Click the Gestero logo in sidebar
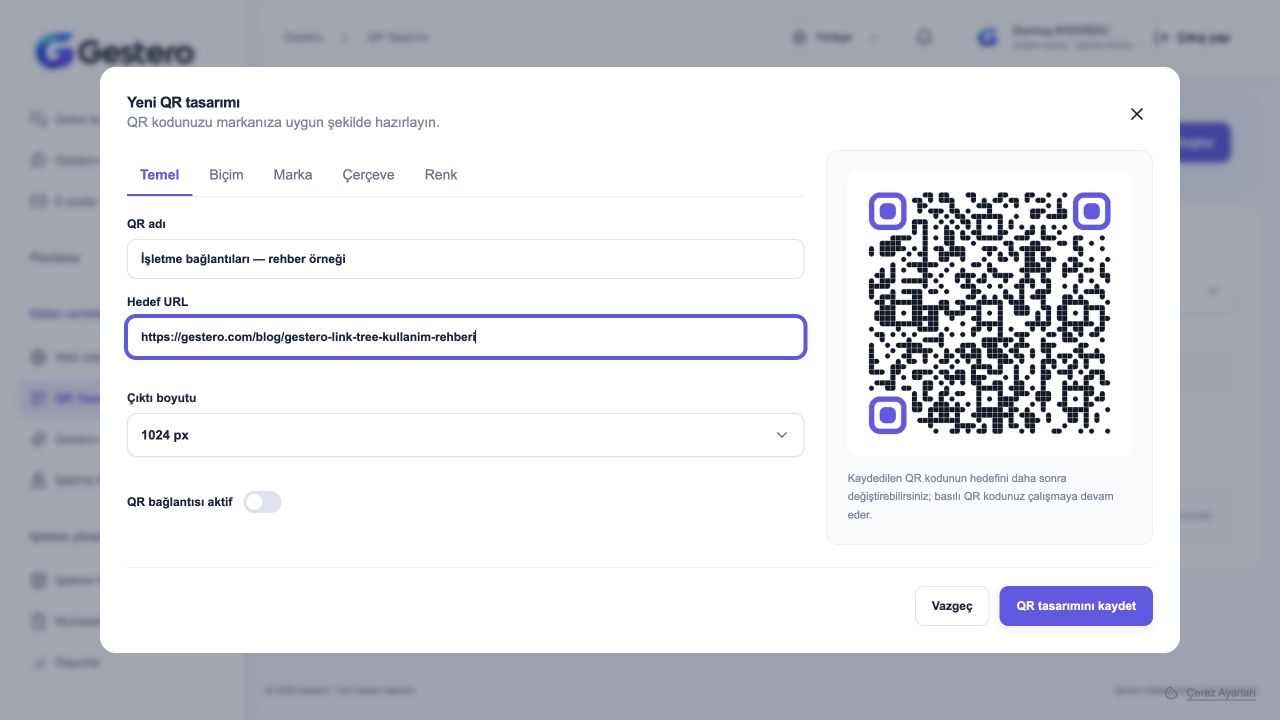Screen dimensions: 1280x720 [115, 51]
